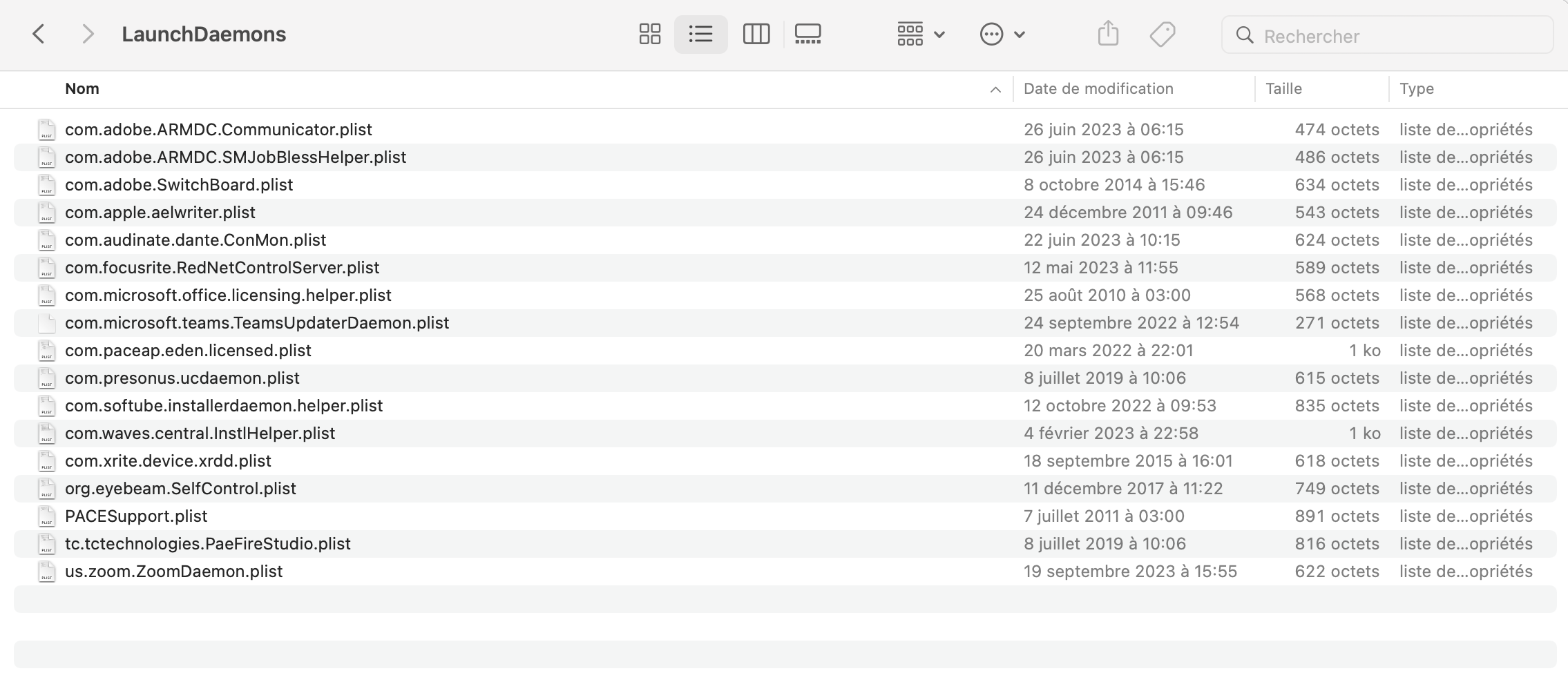
Task: Sort by Date de modification column
Action: (x=1098, y=88)
